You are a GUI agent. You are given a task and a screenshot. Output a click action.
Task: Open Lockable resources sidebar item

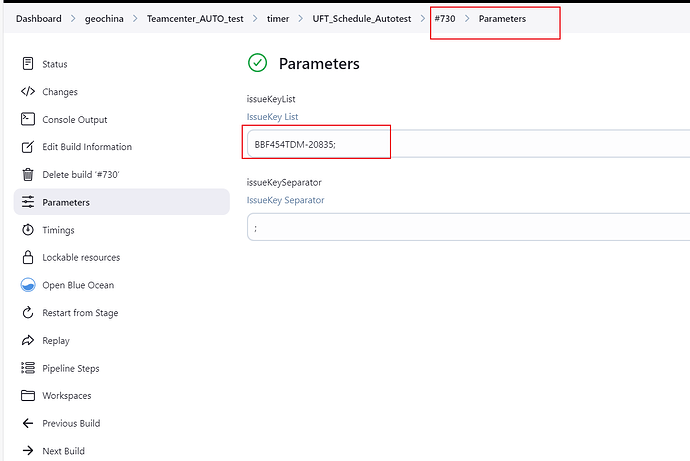click(x=80, y=257)
